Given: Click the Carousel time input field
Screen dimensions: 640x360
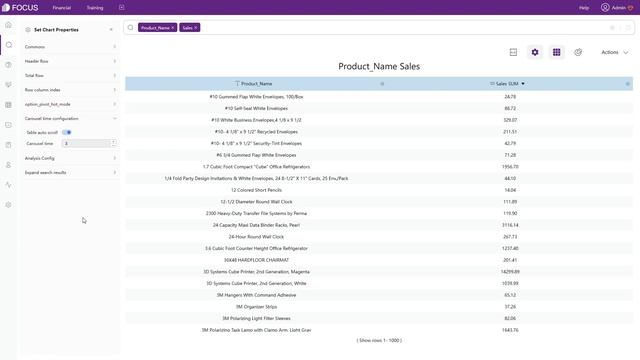Looking at the screenshot, I should pyautogui.click(x=86, y=144).
